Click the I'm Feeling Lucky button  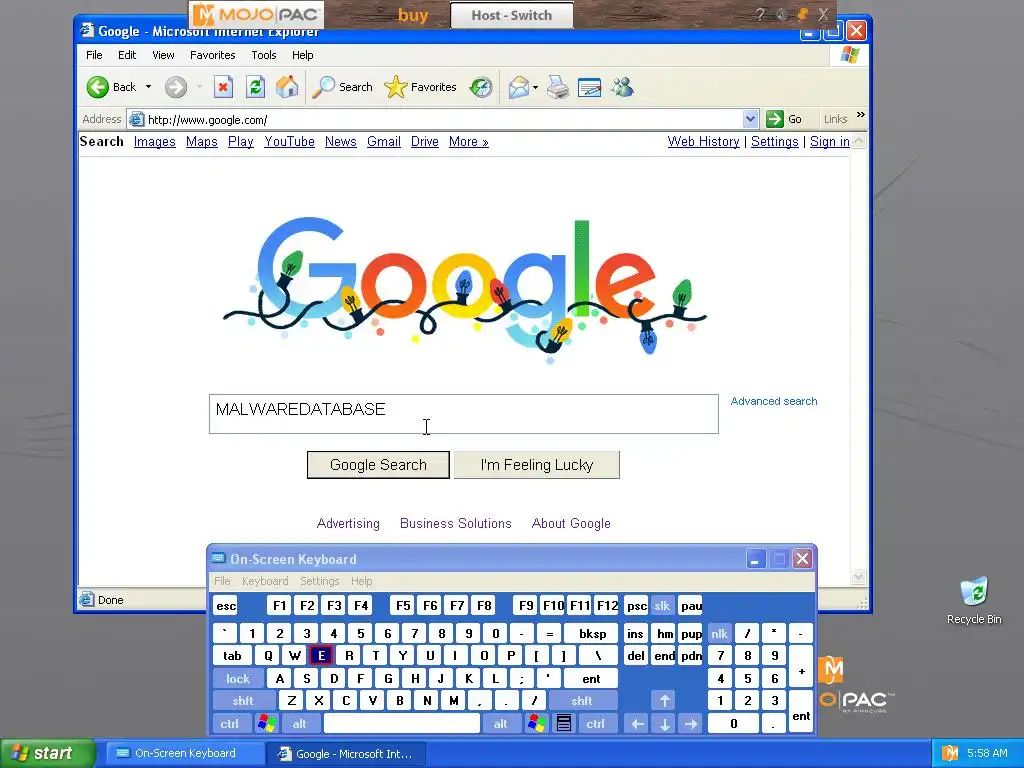pyautogui.click(x=537, y=465)
